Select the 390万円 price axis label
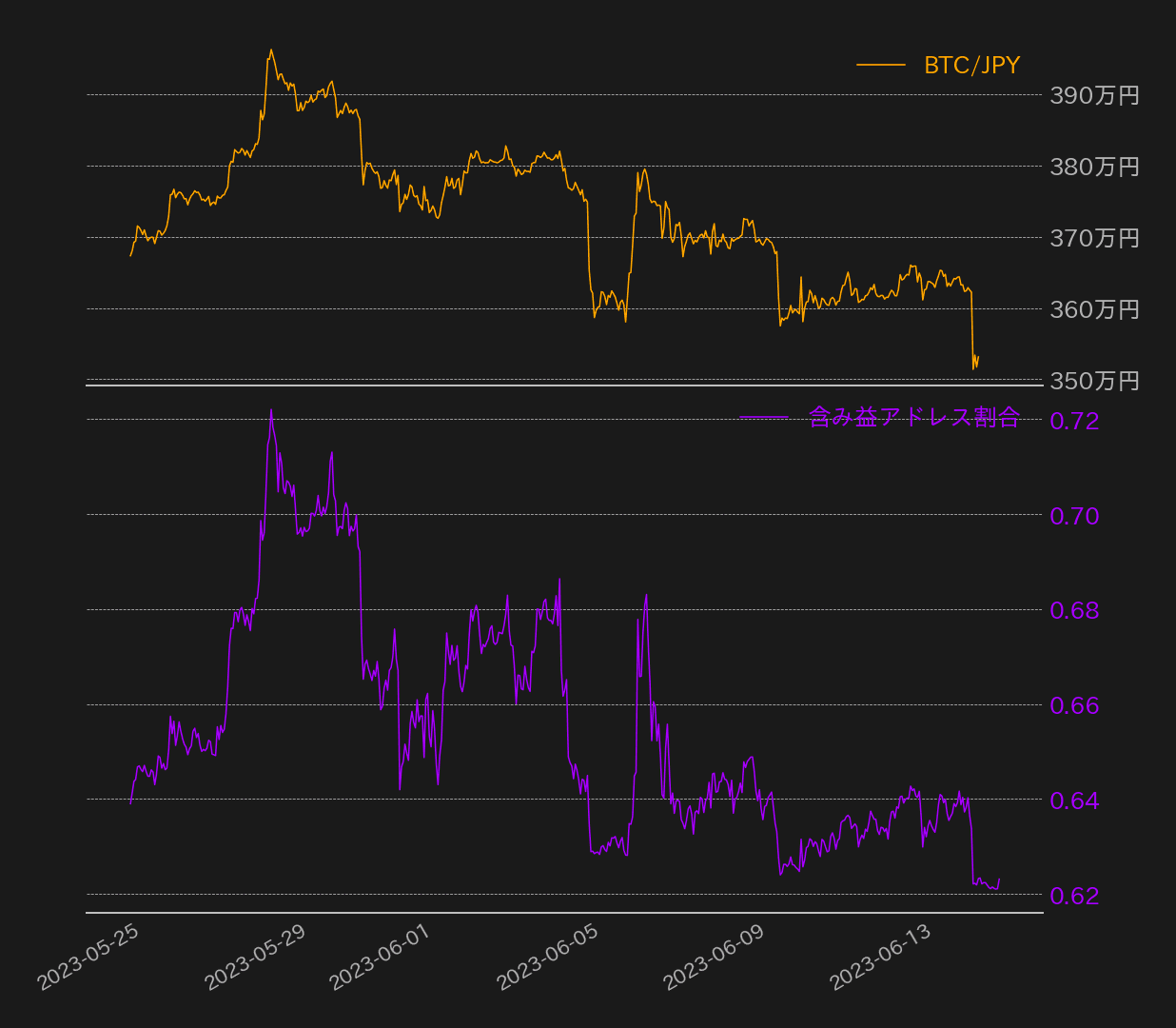Viewport: 1176px width, 1028px height. [1094, 95]
